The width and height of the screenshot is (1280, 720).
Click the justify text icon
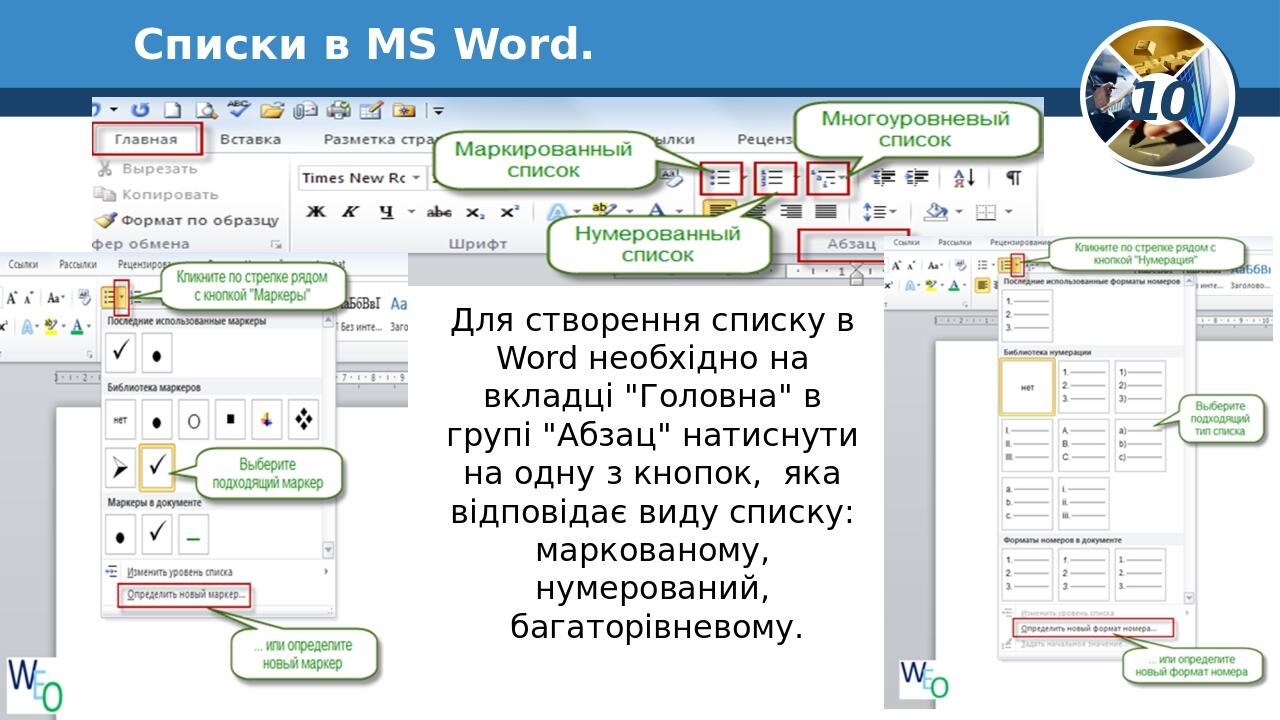pos(826,211)
